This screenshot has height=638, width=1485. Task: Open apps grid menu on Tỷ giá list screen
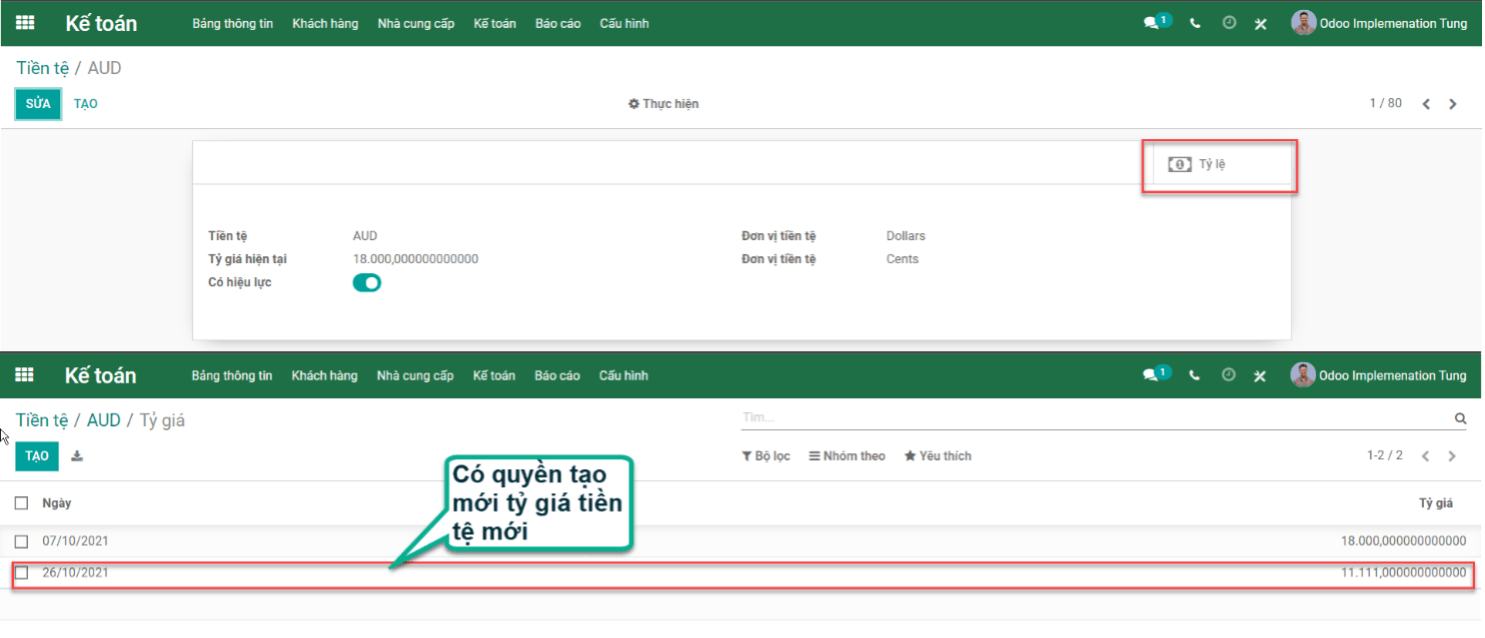coord(25,375)
